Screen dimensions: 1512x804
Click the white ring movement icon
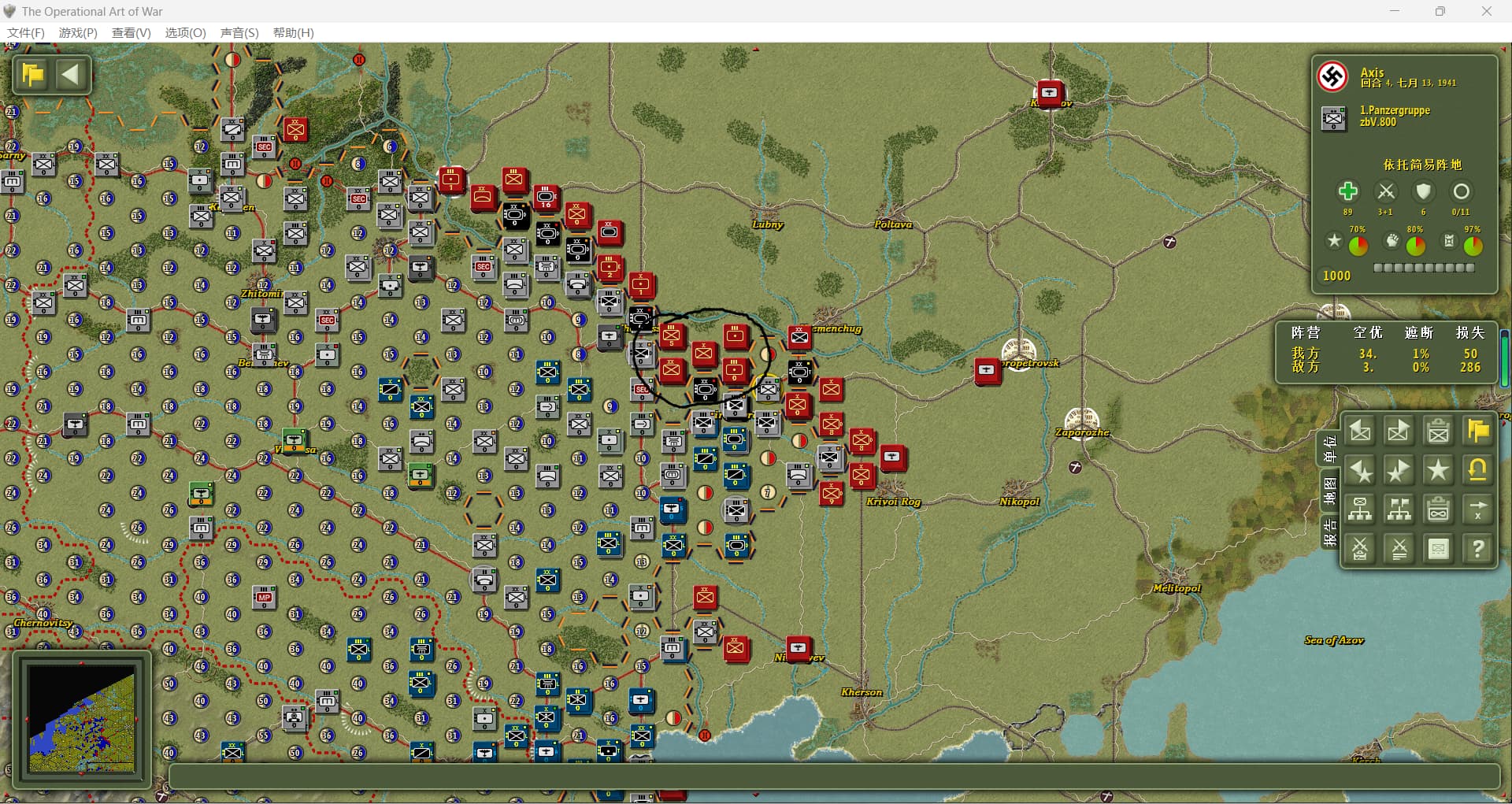1461,191
